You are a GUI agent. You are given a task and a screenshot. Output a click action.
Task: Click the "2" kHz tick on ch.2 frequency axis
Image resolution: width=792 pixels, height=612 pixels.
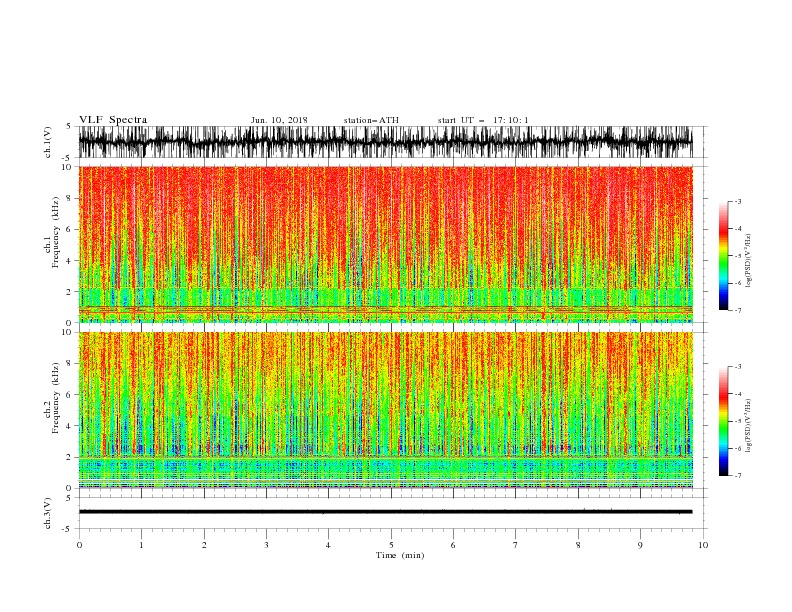tap(69, 457)
